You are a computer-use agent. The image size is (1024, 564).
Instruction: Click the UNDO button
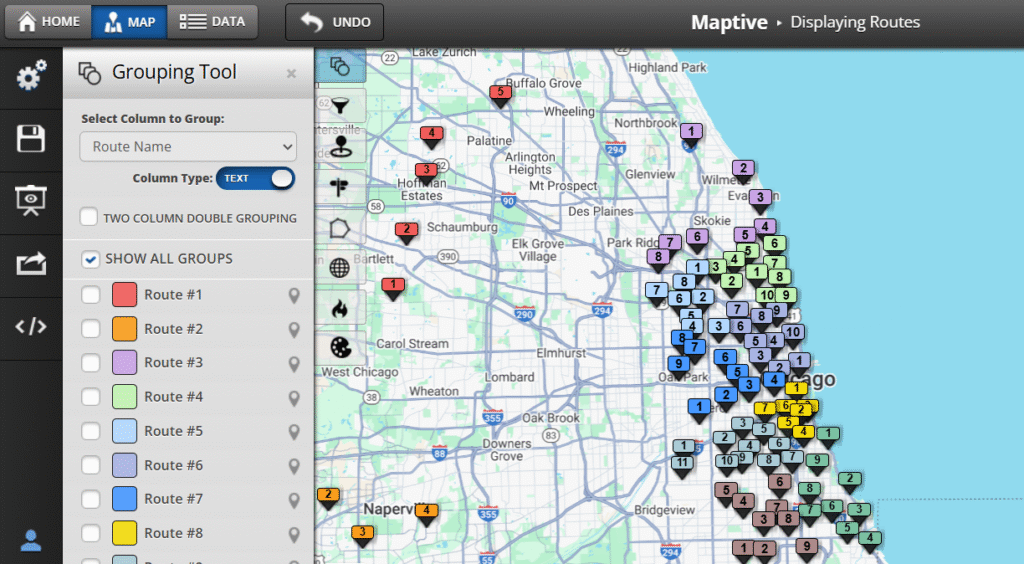tap(335, 22)
